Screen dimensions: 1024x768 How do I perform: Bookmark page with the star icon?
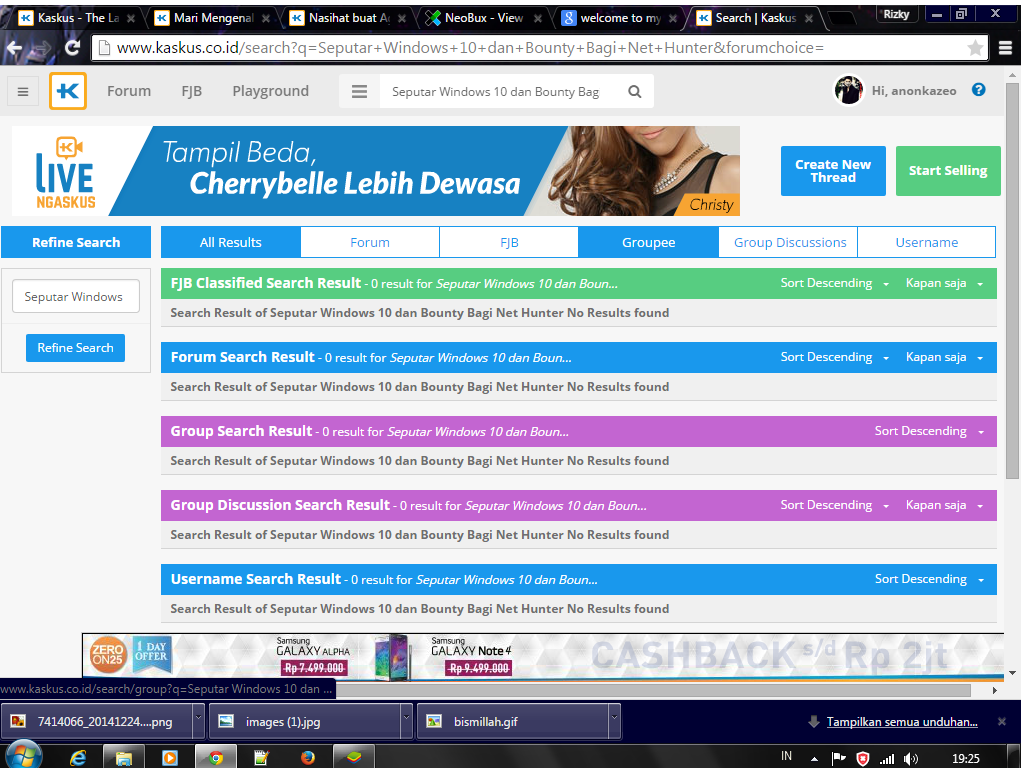(975, 48)
